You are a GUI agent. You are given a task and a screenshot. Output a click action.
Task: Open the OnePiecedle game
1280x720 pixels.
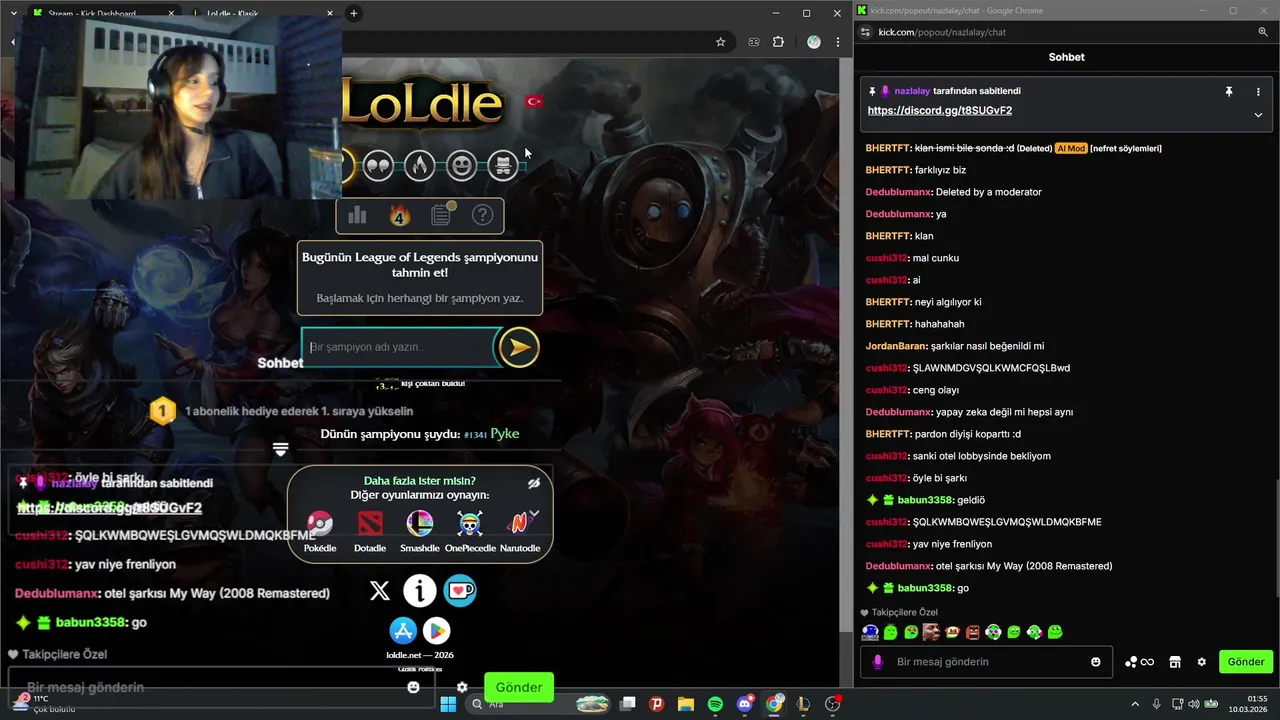(x=470, y=531)
